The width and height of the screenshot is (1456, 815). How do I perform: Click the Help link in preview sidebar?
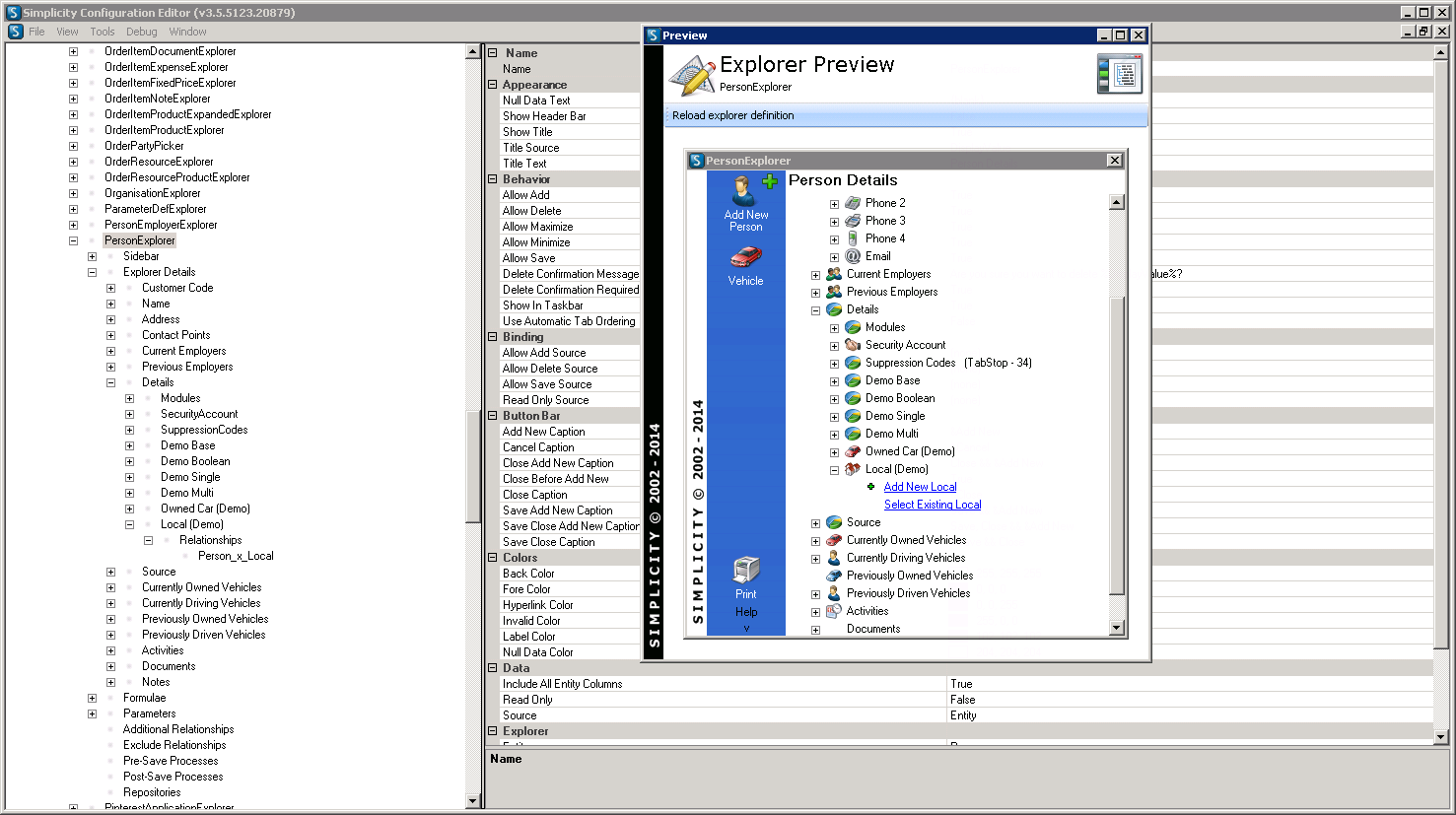click(x=746, y=612)
